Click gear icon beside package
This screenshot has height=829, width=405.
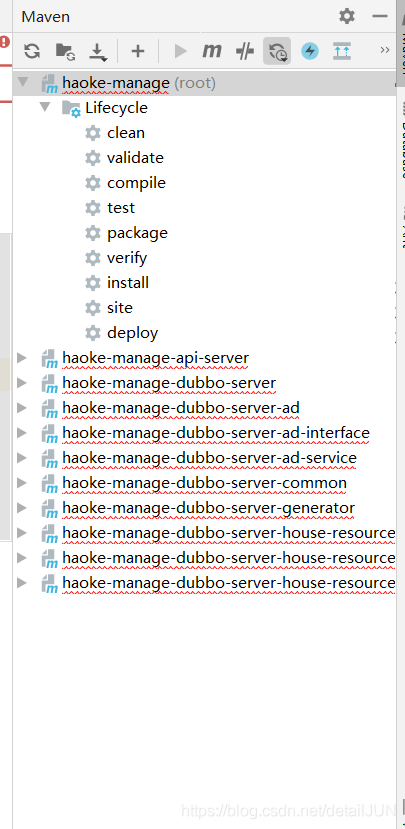coord(93,233)
